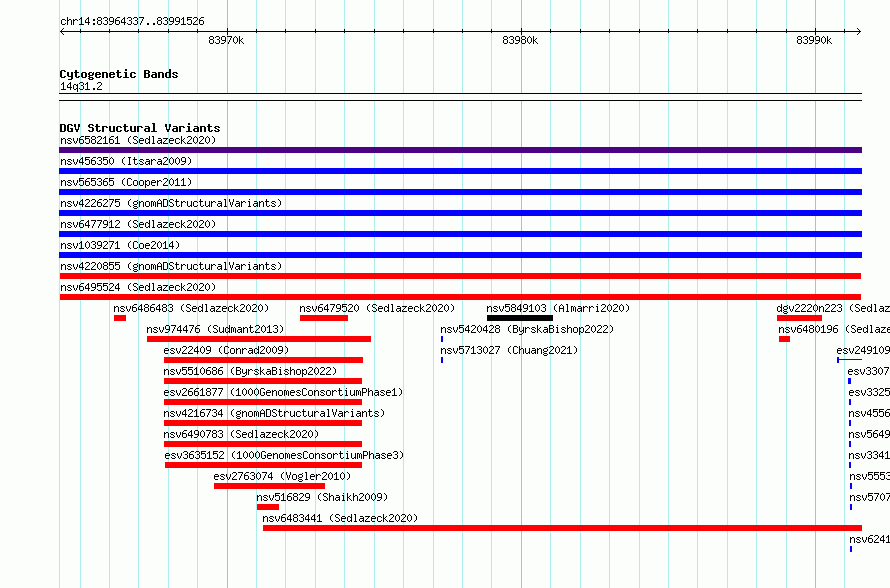Click the red bar under esv2763074 (Vogler2010)
The height and width of the screenshot is (588, 890).
270,486
